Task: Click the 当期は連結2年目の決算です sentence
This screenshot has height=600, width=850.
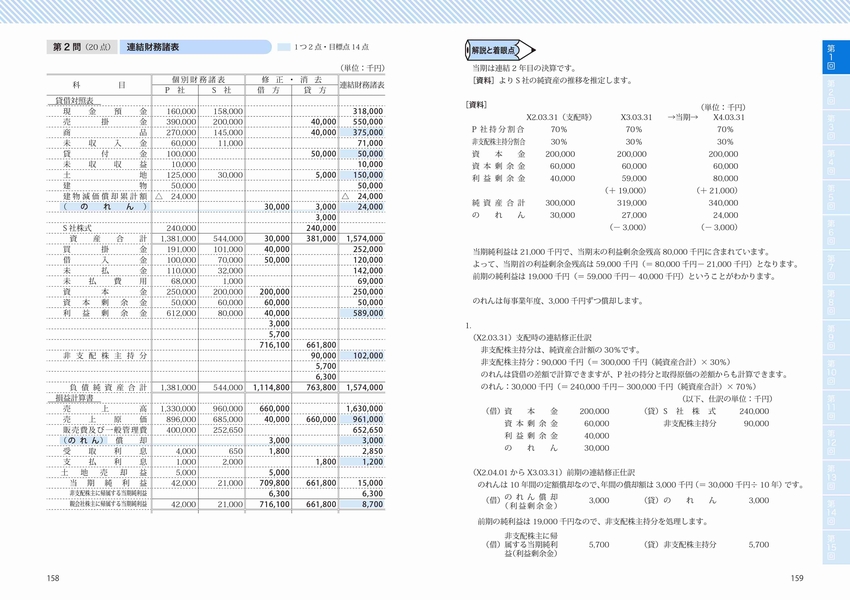Action: [x=525, y=68]
